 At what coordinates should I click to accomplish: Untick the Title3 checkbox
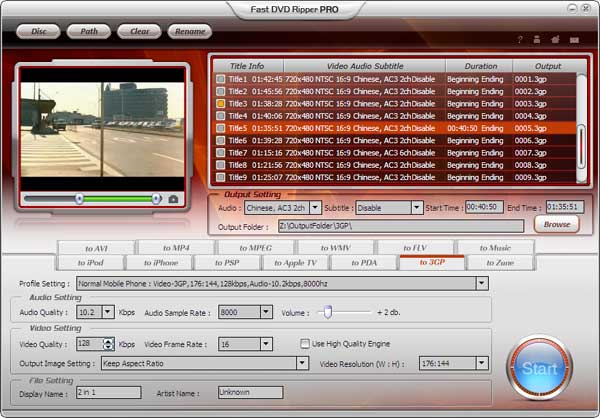(220, 104)
